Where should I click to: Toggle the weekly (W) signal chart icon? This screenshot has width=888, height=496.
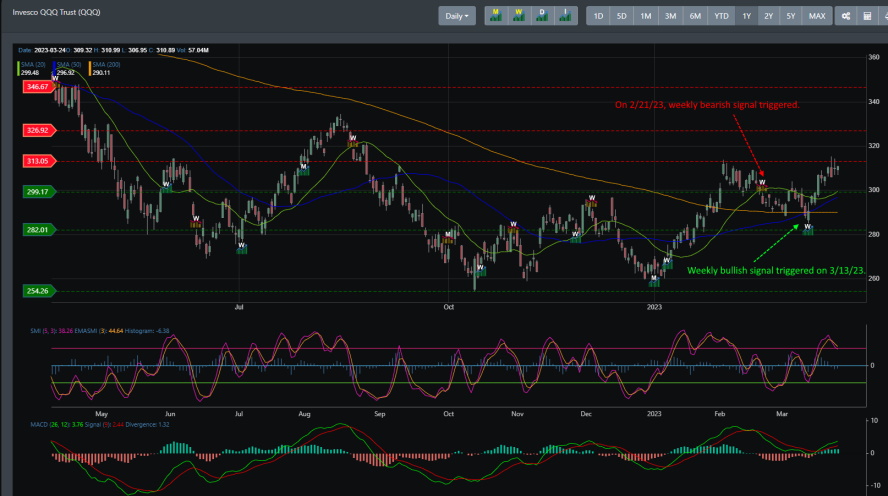519,16
